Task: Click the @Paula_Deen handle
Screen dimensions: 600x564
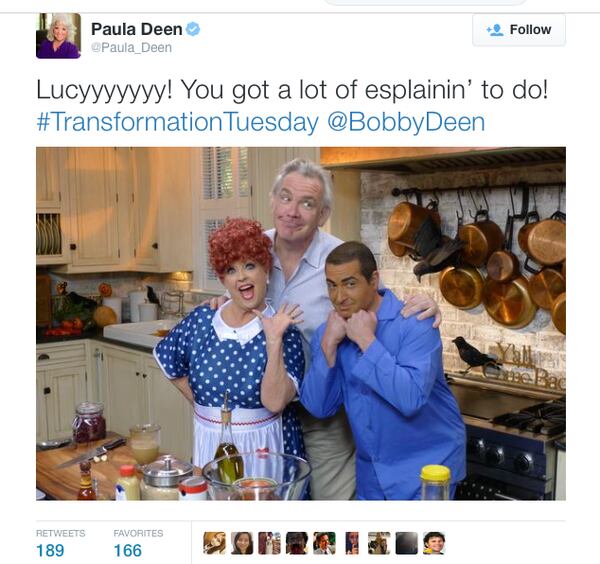Action: 131,48
